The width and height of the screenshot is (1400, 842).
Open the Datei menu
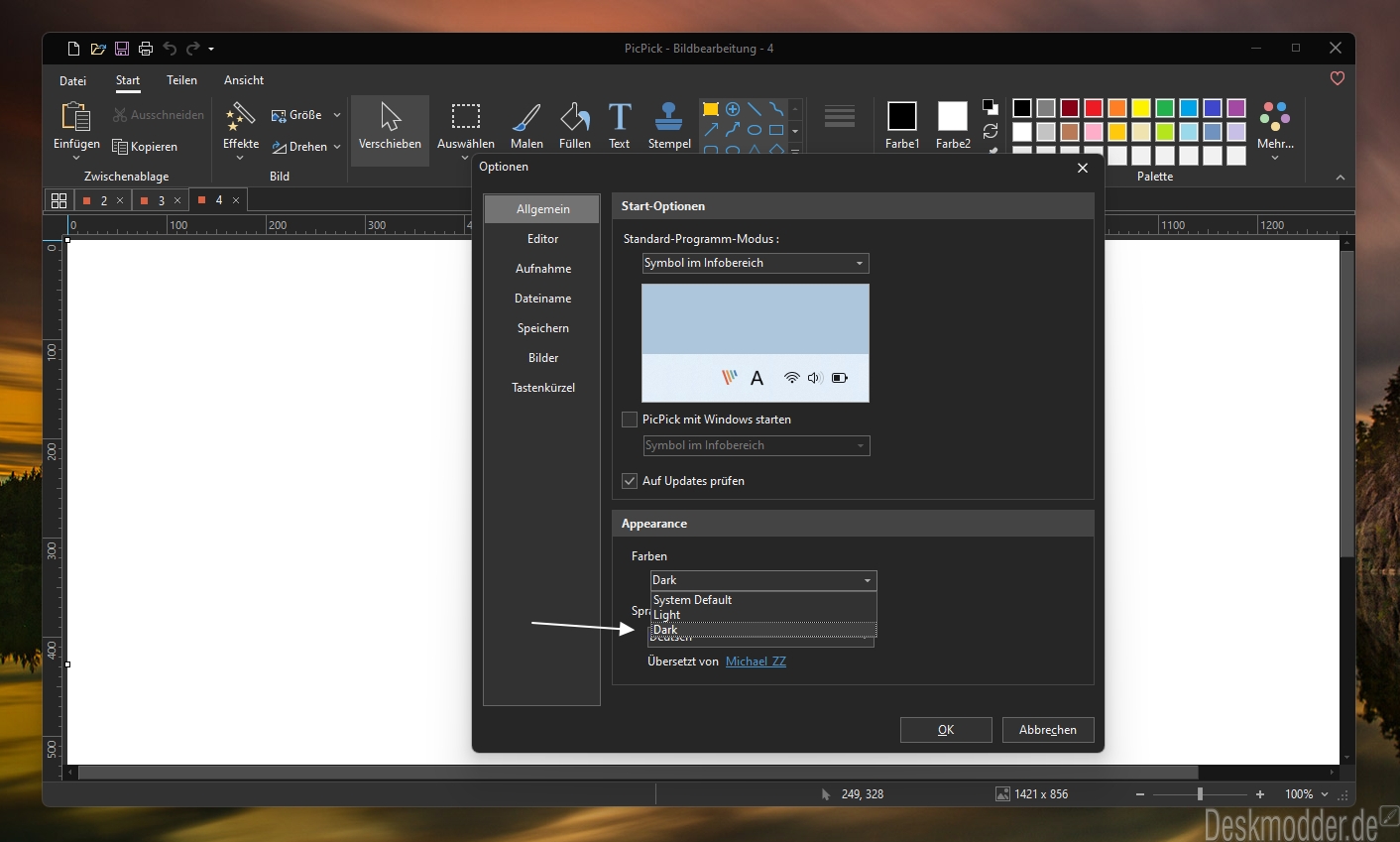click(x=73, y=80)
